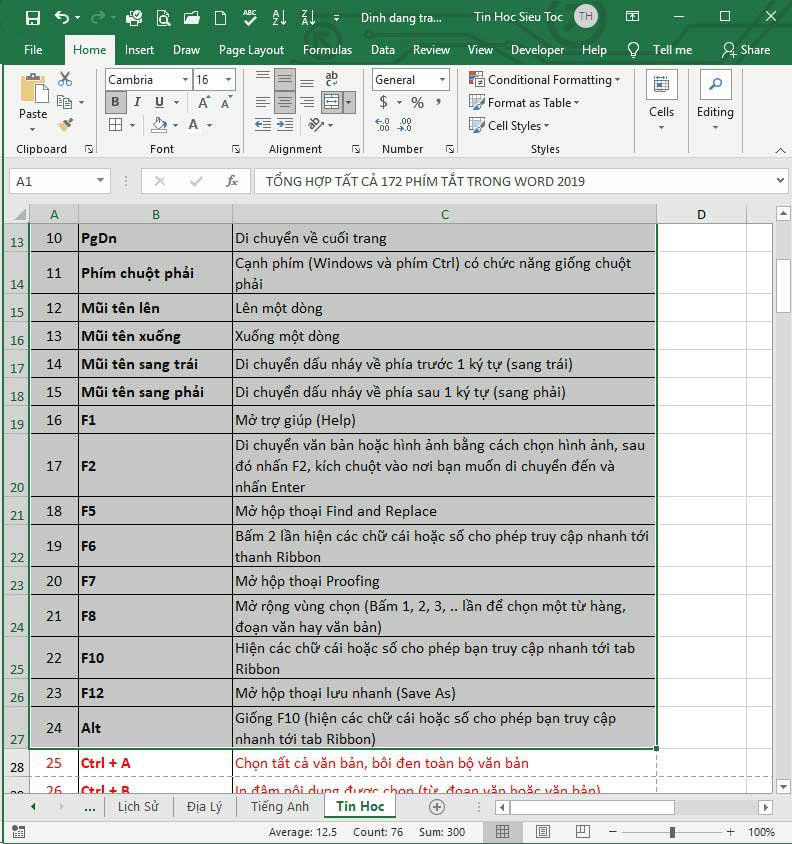Open Print Preview from Quick Access Toolbar
Viewport: 792px width, 844px height.
(x=163, y=18)
